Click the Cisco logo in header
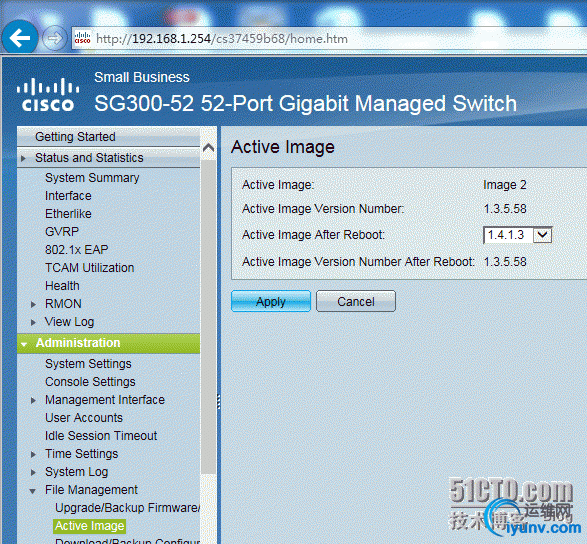Viewport: 587px width, 544px height. tap(48, 94)
